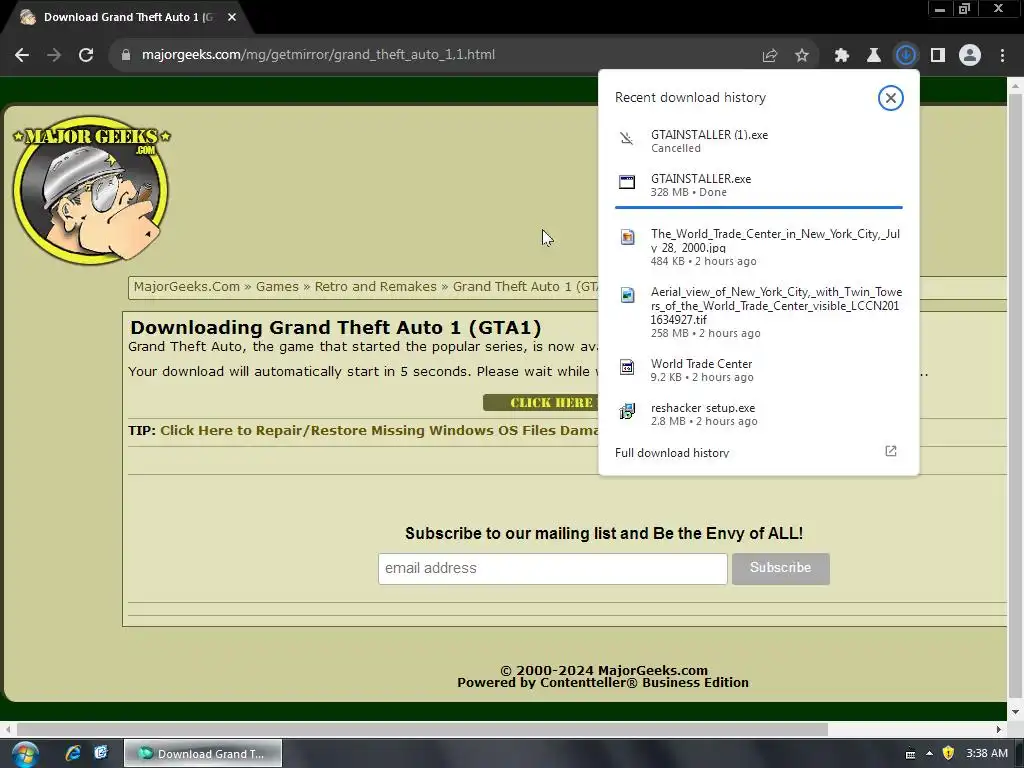Click the cancelled download icon
Screen dimensions: 1024x768
627,138
